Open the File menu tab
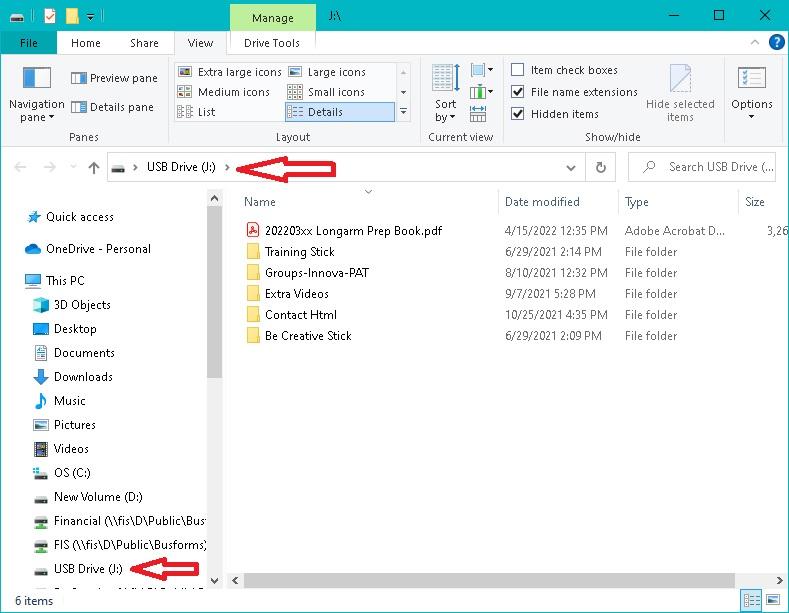Image resolution: width=789 pixels, height=613 pixels. click(28, 43)
